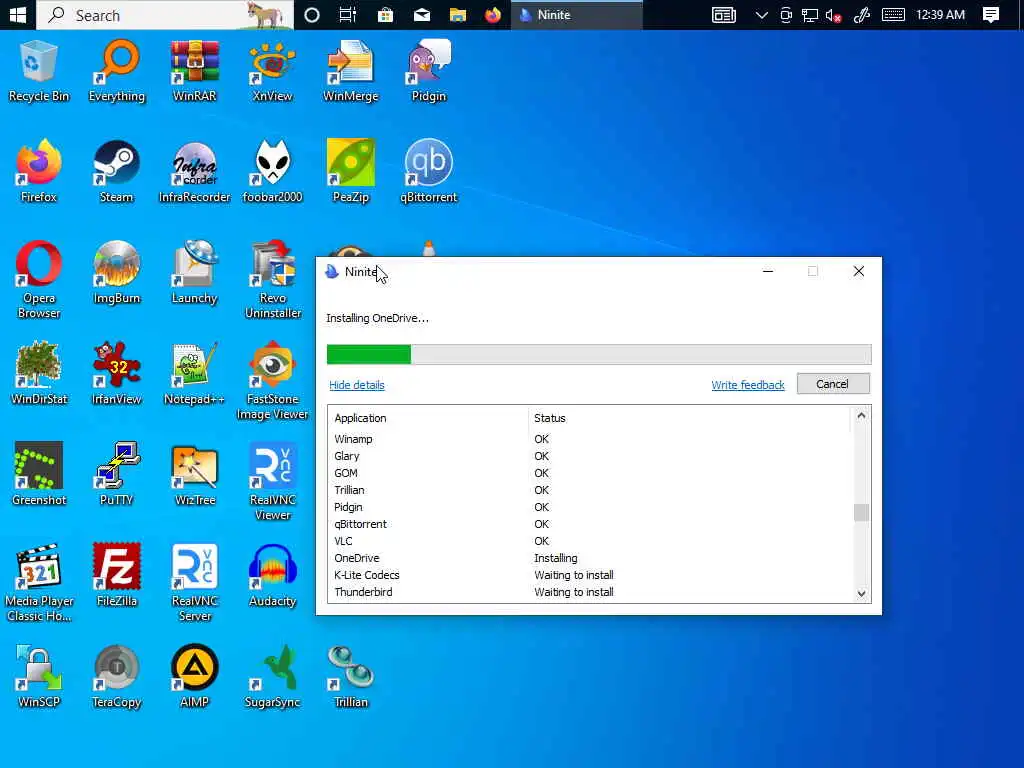Click the muted volume tray icon

833,14
